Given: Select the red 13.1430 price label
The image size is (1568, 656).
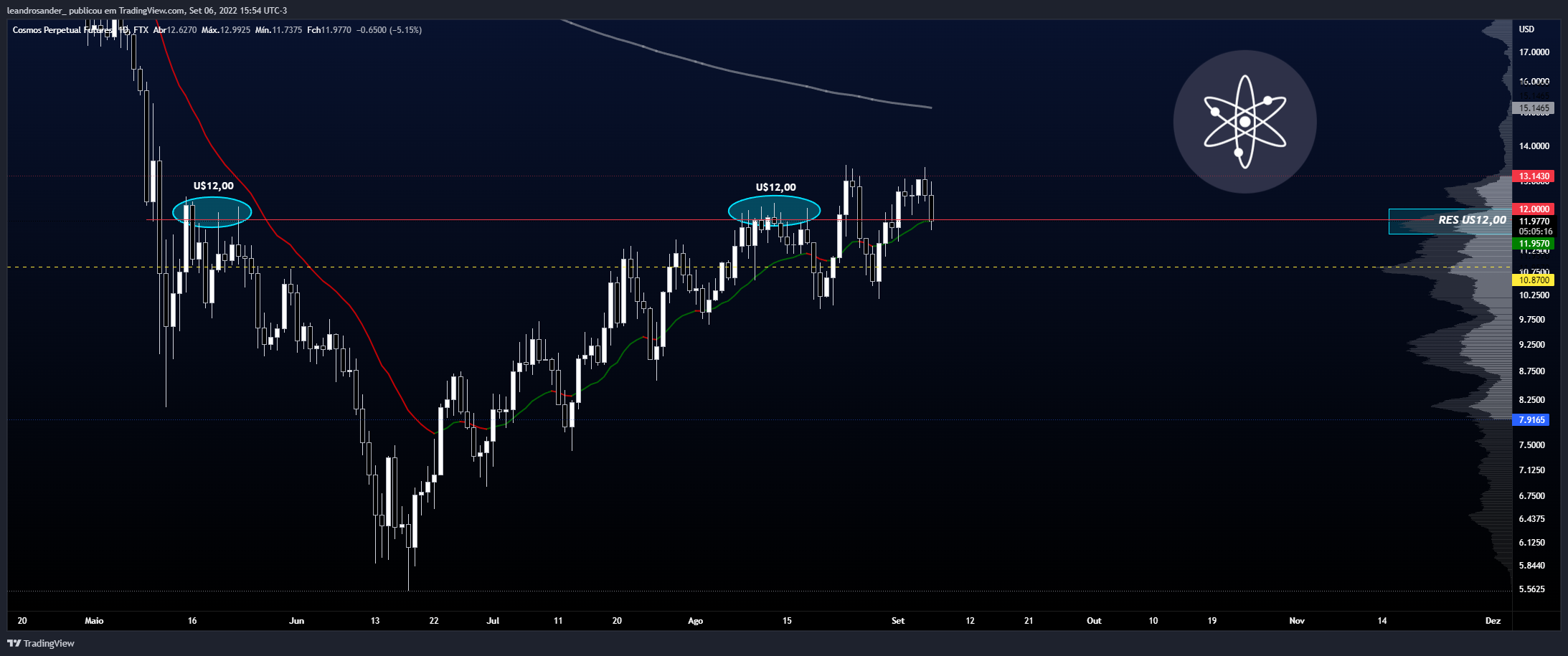Looking at the screenshot, I should tap(1533, 176).
